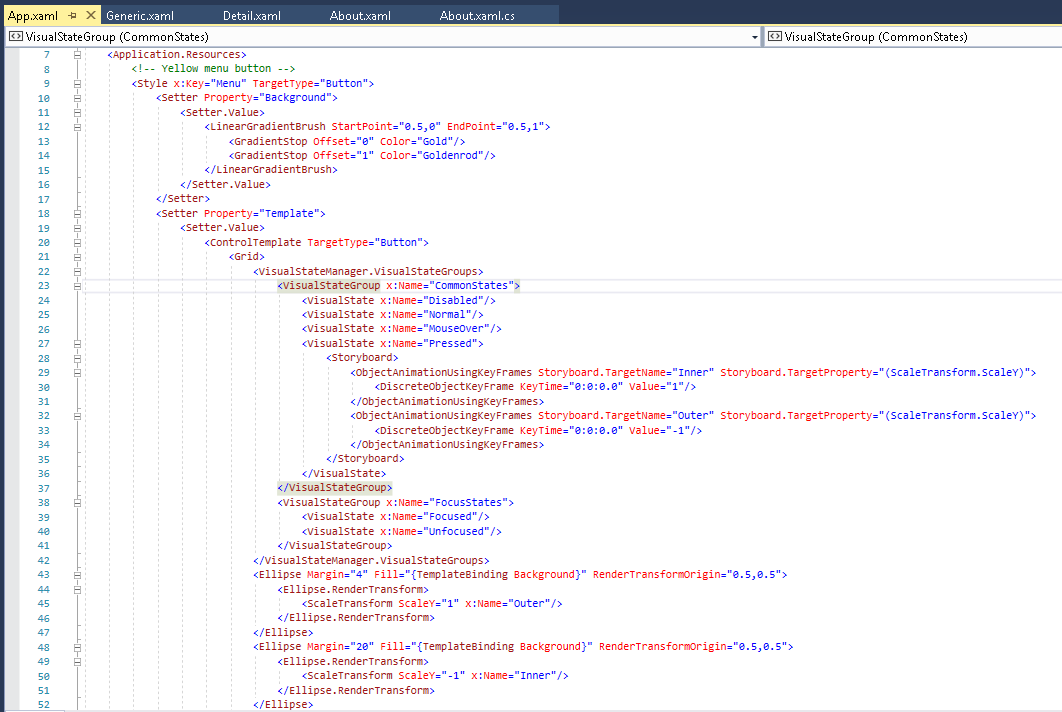
Task: Click line number 23 in the gutter
Action: [x=43, y=286]
